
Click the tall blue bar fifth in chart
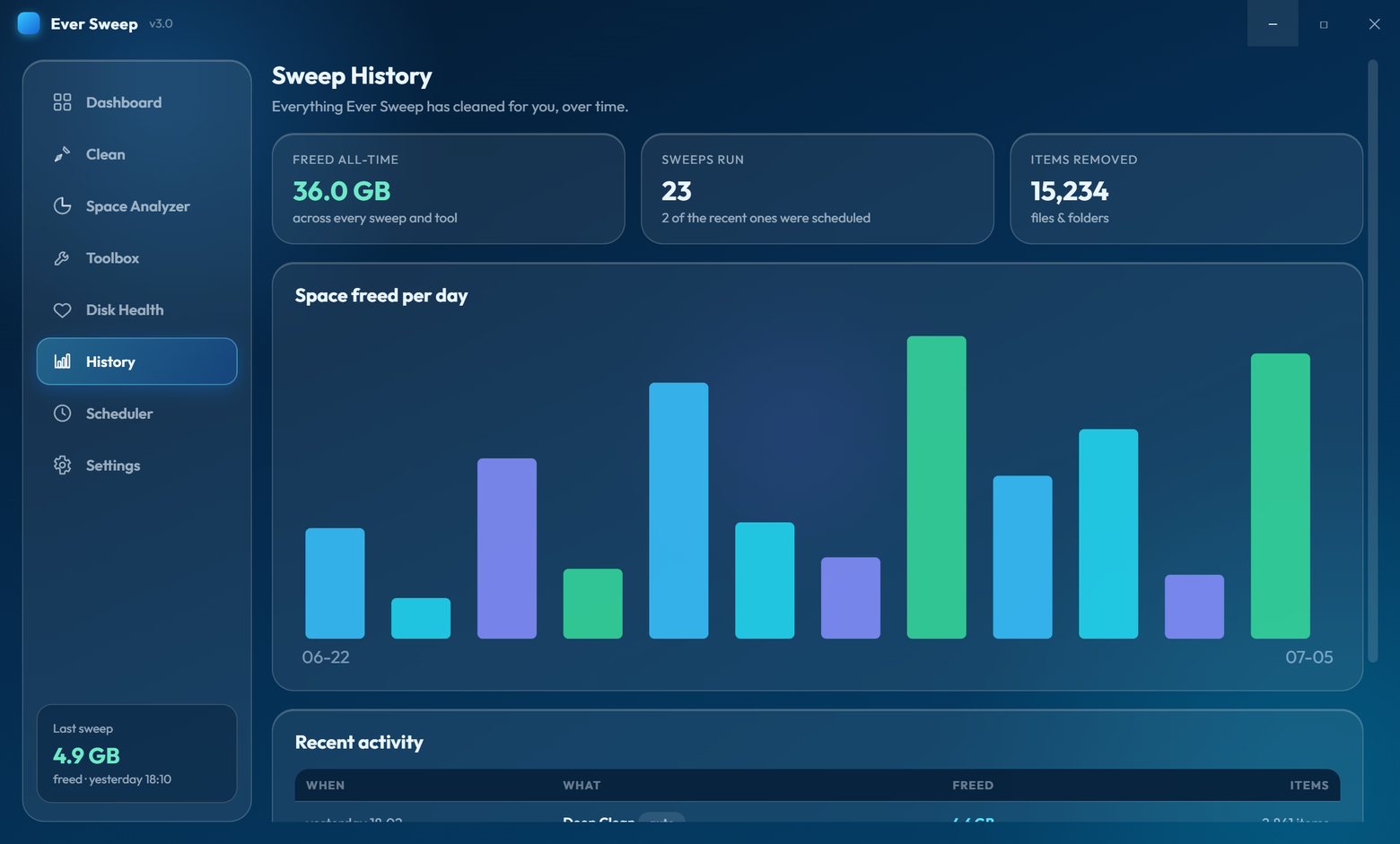678,510
